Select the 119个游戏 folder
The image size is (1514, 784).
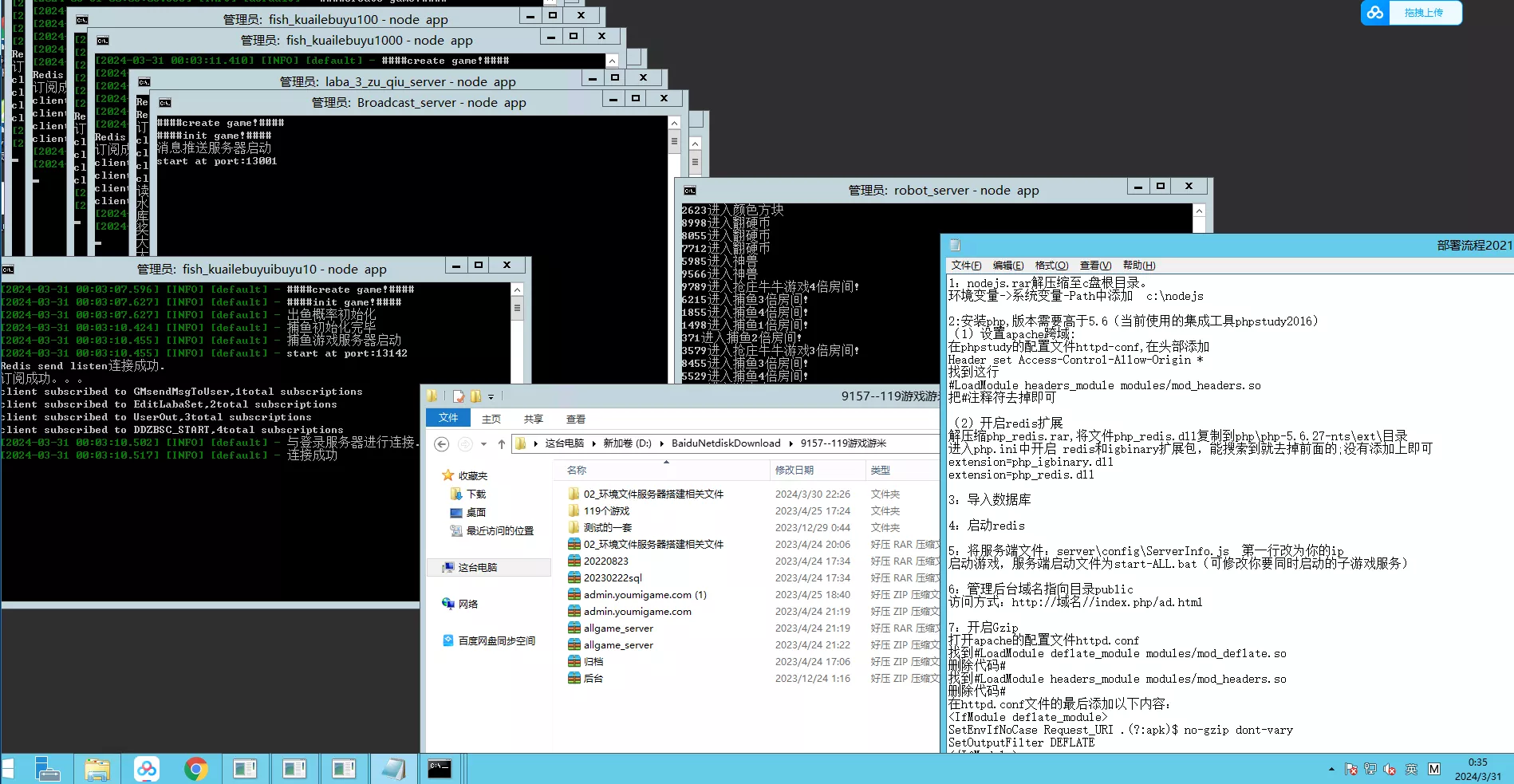[606, 510]
